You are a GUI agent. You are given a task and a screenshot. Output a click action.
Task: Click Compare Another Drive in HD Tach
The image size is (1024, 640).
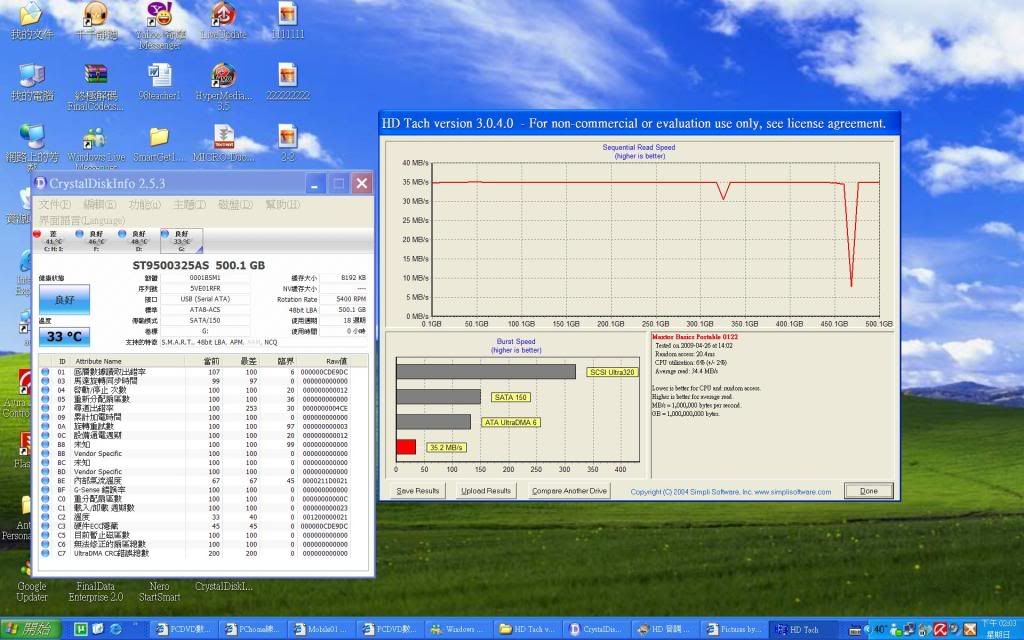point(569,491)
